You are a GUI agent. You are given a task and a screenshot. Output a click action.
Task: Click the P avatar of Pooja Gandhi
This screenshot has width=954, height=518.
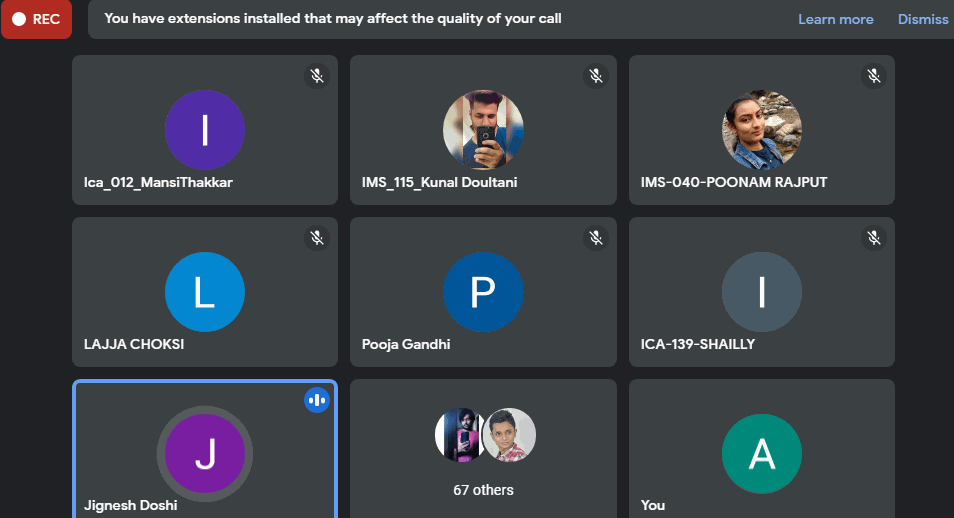click(483, 292)
